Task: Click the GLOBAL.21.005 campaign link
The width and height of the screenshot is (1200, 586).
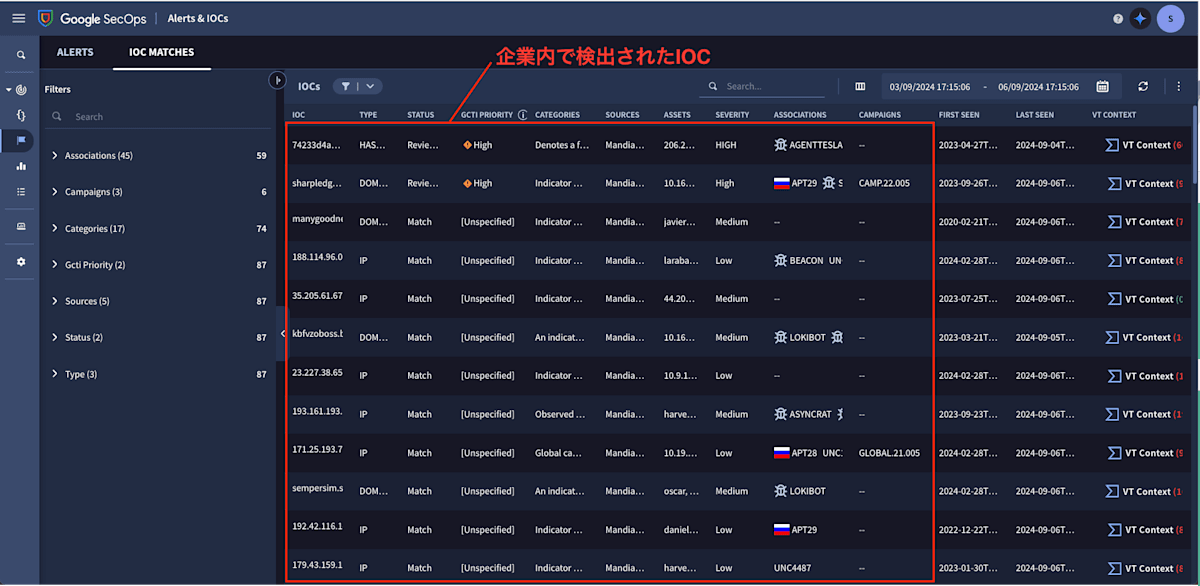Action: 889,453
